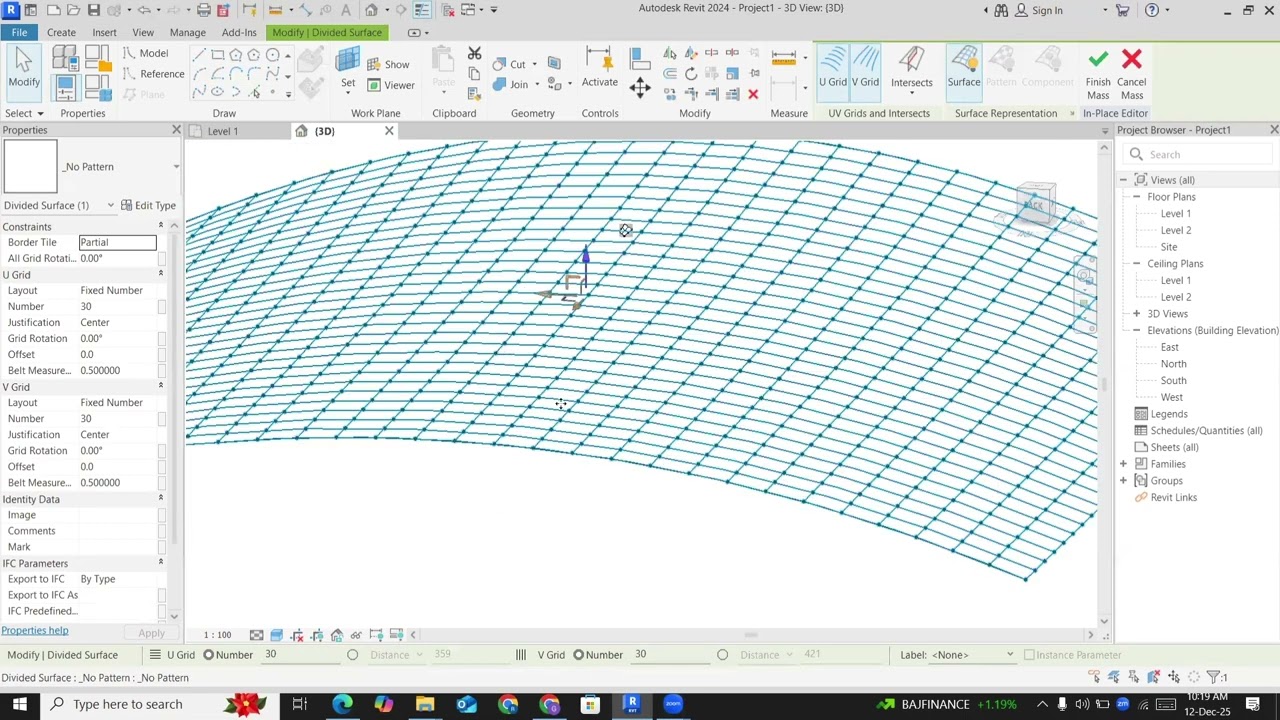Open the Select panel dropdown
Image resolution: width=1280 pixels, height=720 pixels.
point(24,113)
